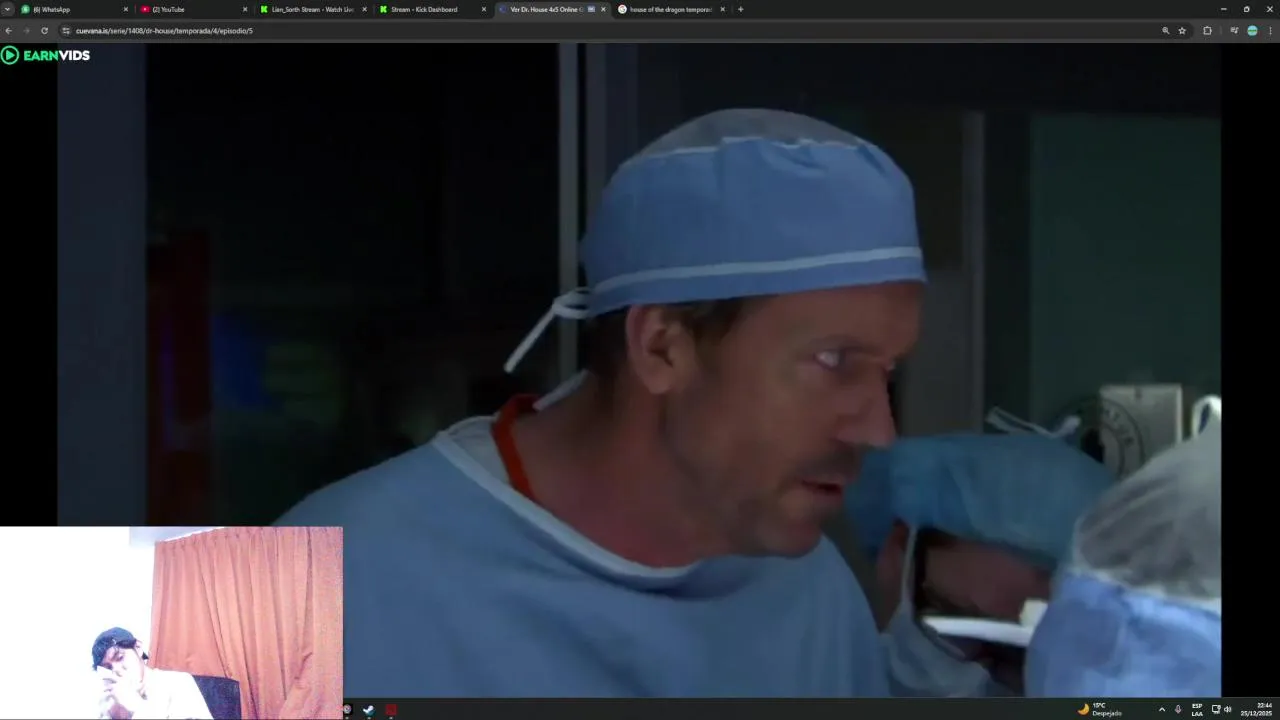Close the WhatsApp tab
This screenshot has height=720, width=1280.
click(x=126, y=9)
